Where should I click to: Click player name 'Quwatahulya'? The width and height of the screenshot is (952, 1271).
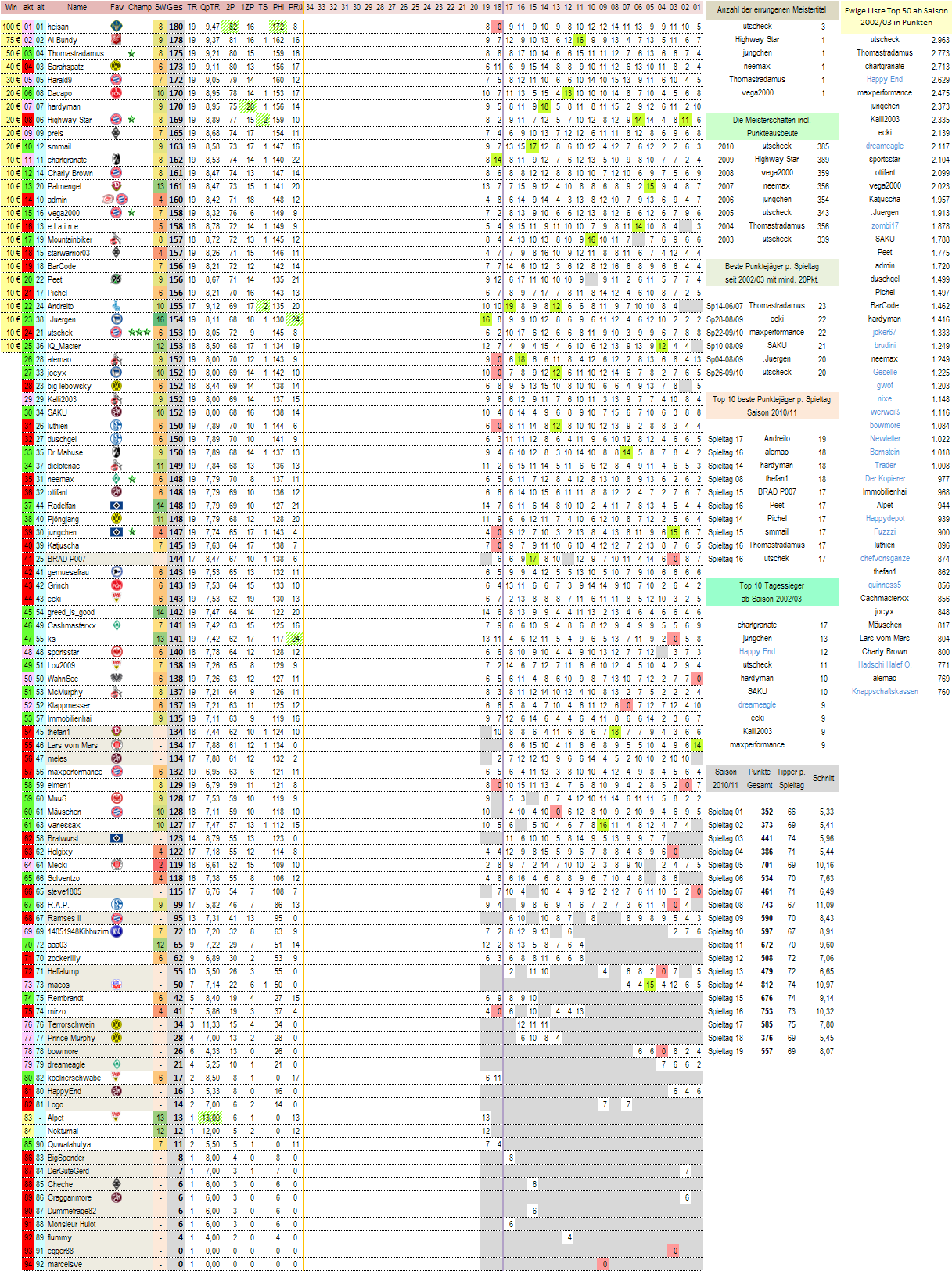(69, 1144)
